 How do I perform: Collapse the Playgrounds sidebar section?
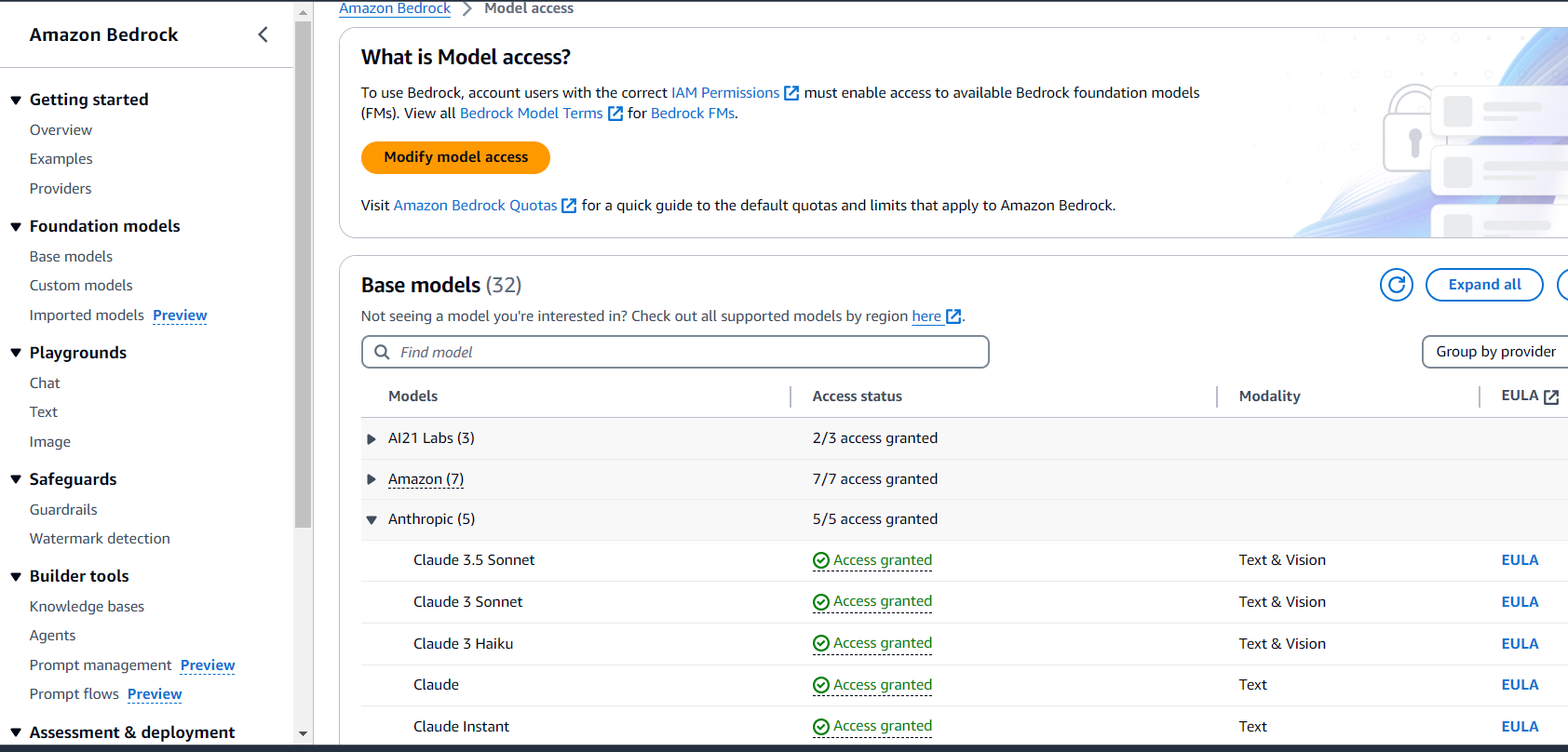[16, 353]
